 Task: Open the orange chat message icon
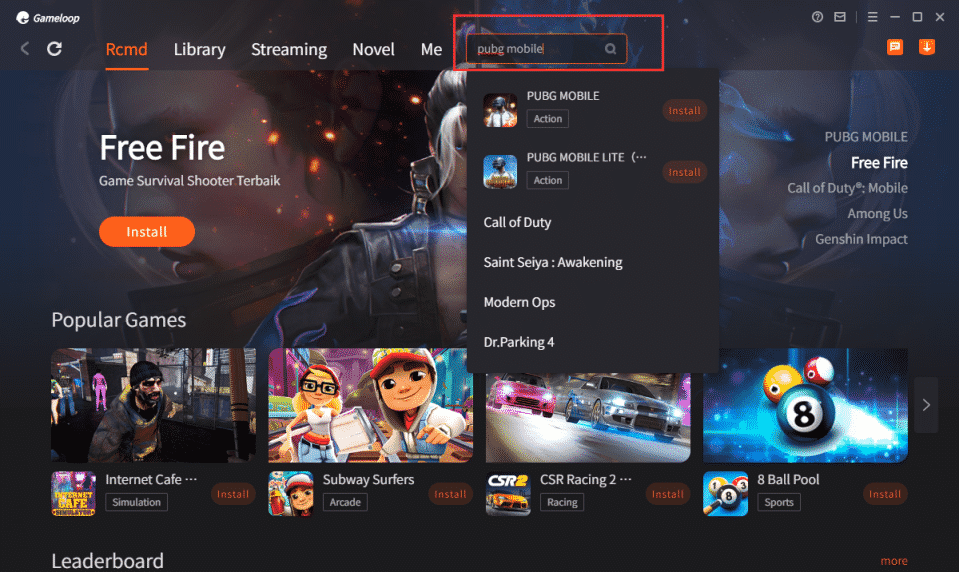pos(895,47)
